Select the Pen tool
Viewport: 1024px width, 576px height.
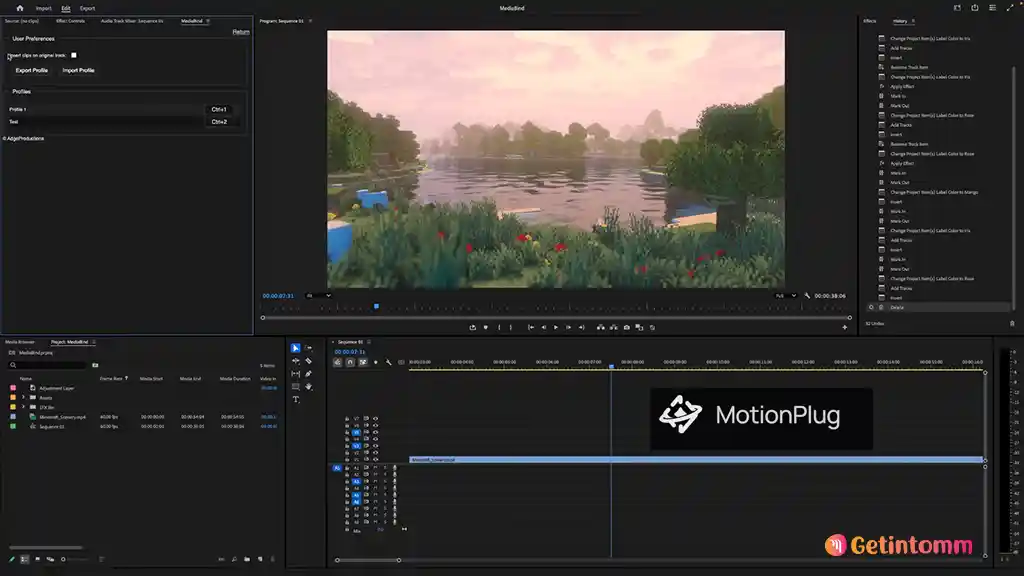[309, 374]
